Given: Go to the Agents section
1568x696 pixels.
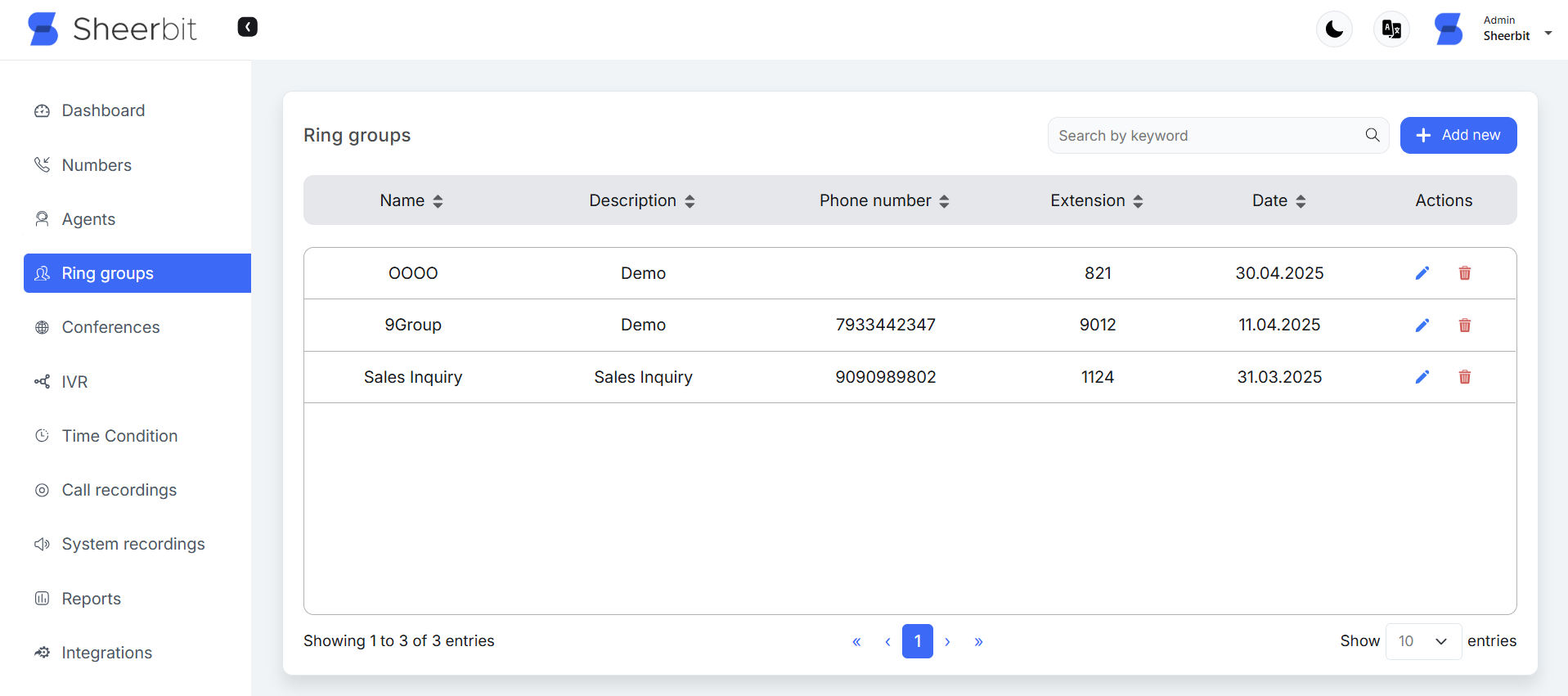Looking at the screenshot, I should 88,219.
